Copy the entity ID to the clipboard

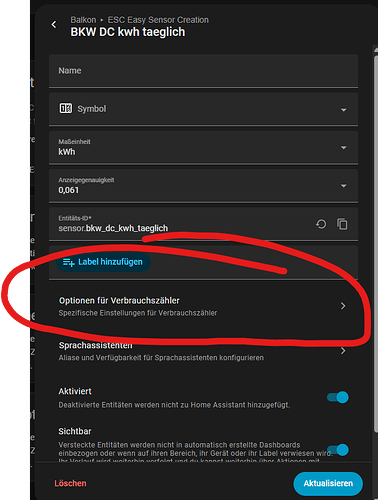click(x=342, y=224)
